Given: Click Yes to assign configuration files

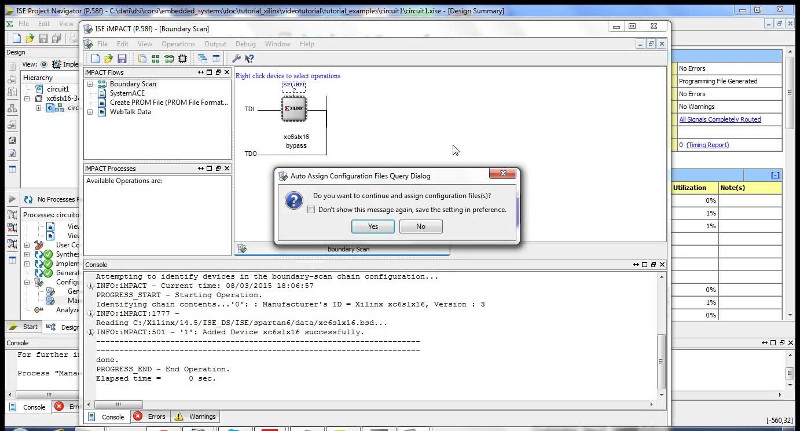Looking at the screenshot, I should pos(373,226).
